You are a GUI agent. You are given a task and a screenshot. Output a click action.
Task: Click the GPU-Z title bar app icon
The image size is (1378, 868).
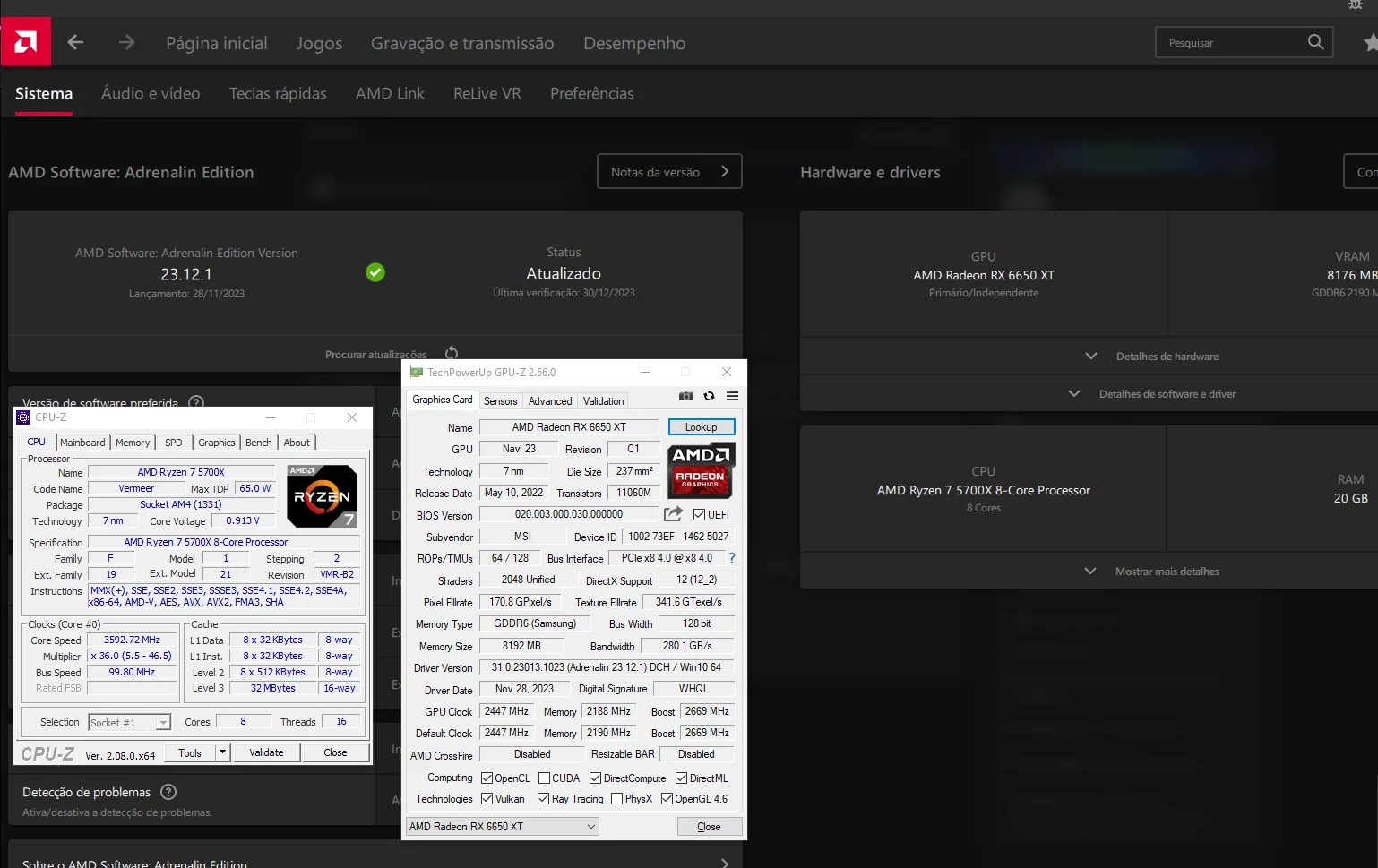[x=416, y=372]
